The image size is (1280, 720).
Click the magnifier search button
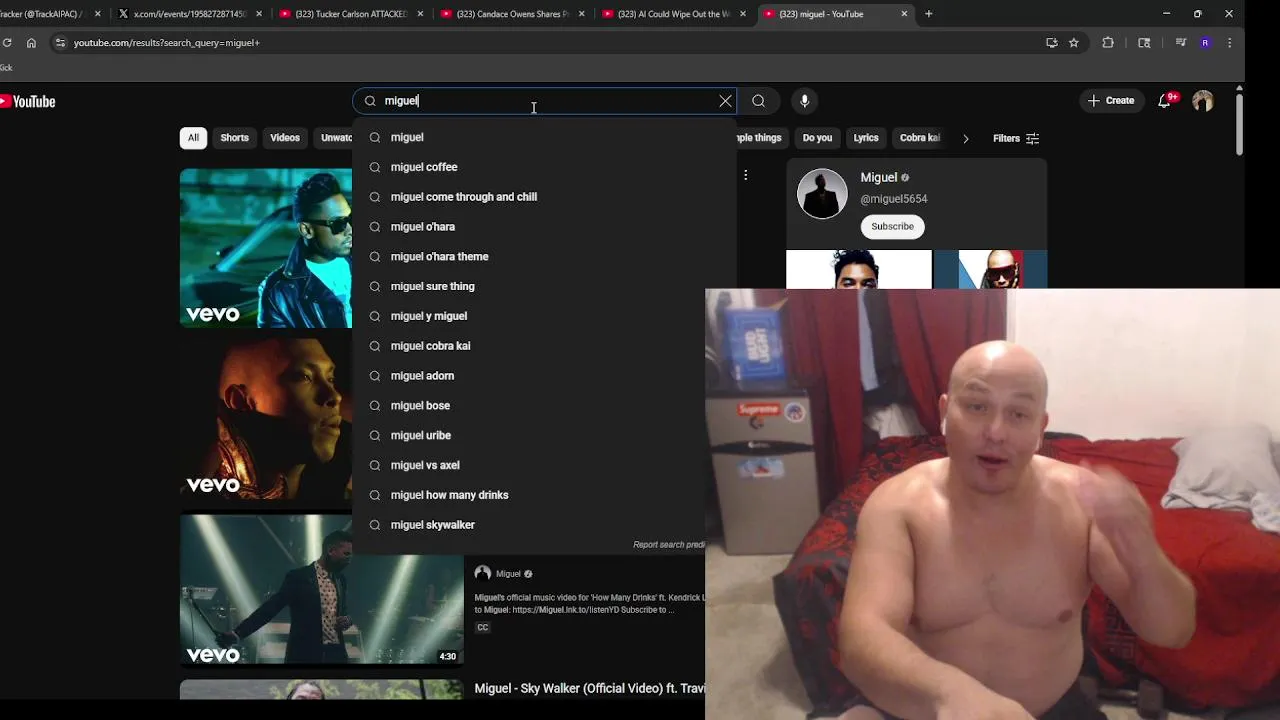click(x=759, y=101)
